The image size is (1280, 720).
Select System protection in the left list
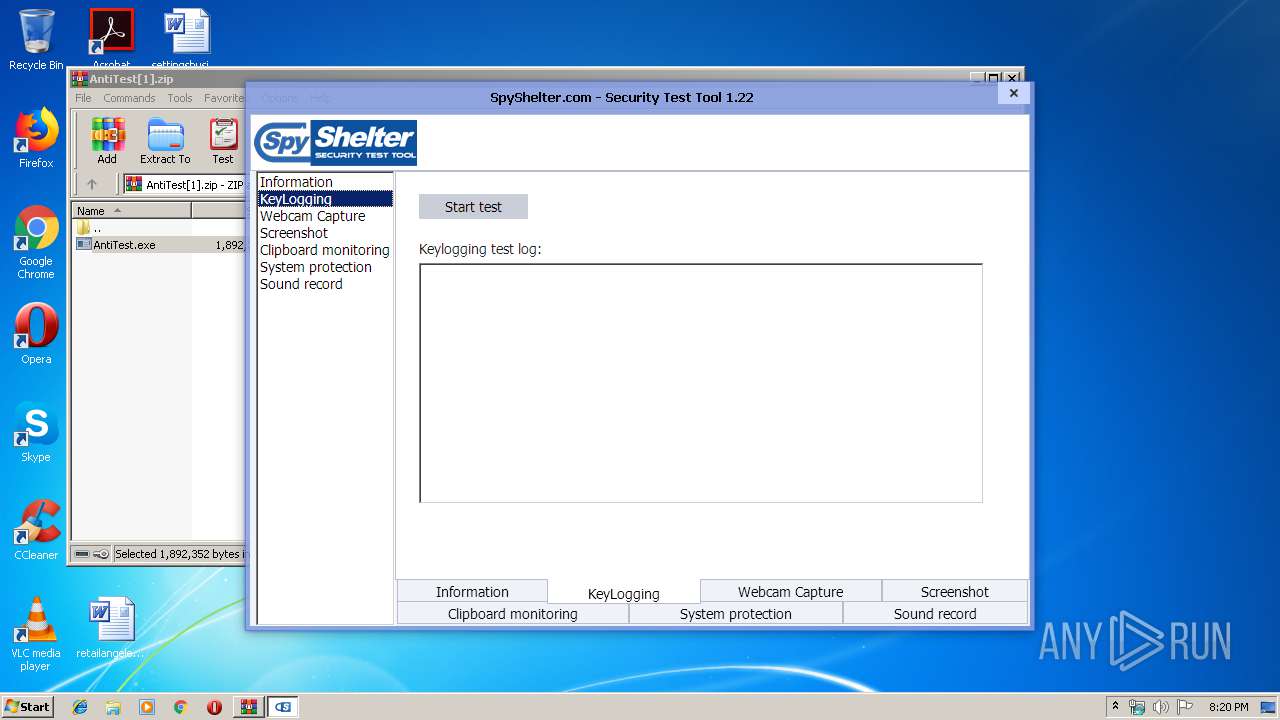(x=325, y=267)
